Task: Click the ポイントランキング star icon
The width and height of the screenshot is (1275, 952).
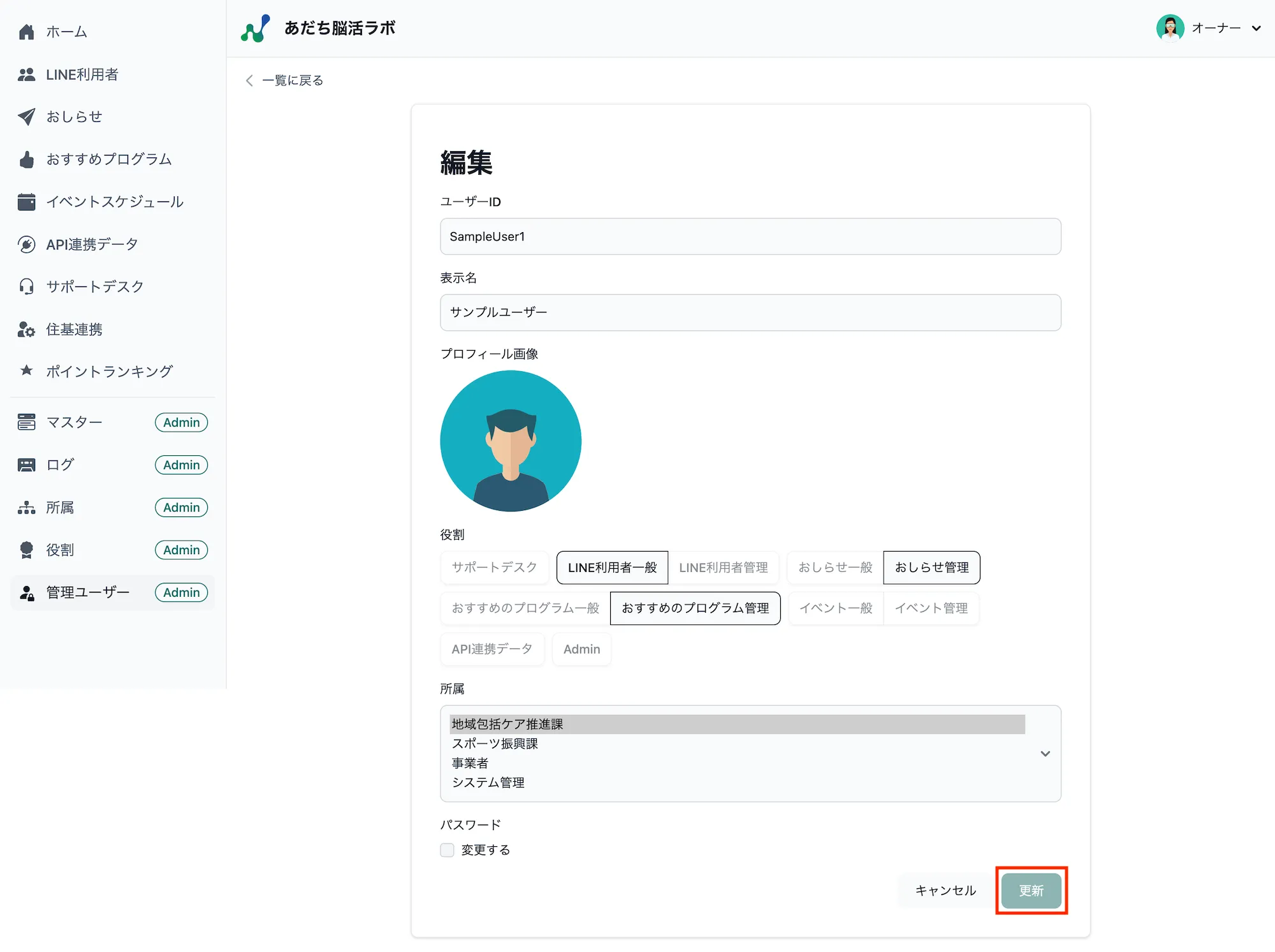Action: [x=26, y=371]
